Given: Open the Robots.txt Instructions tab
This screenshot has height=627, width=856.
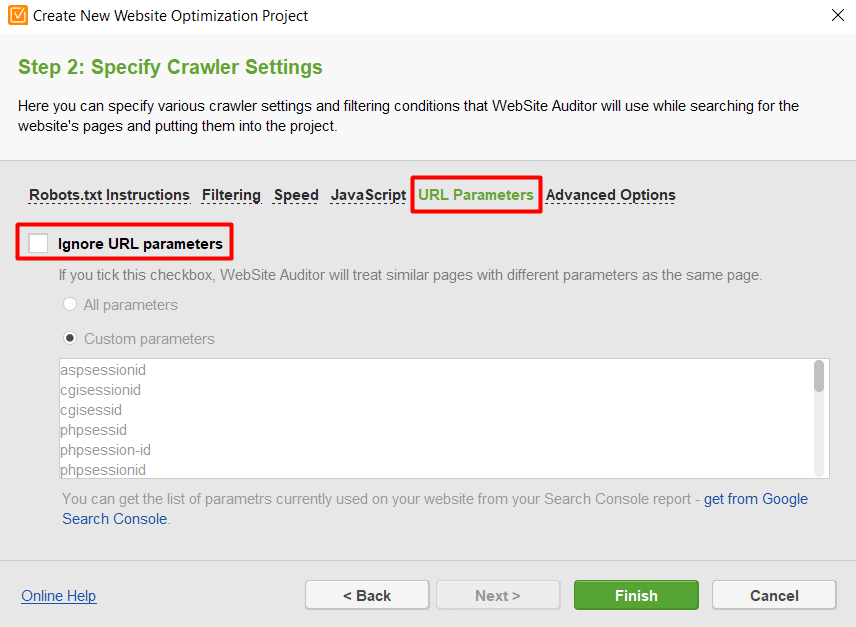Looking at the screenshot, I should [x=109, y=195].
